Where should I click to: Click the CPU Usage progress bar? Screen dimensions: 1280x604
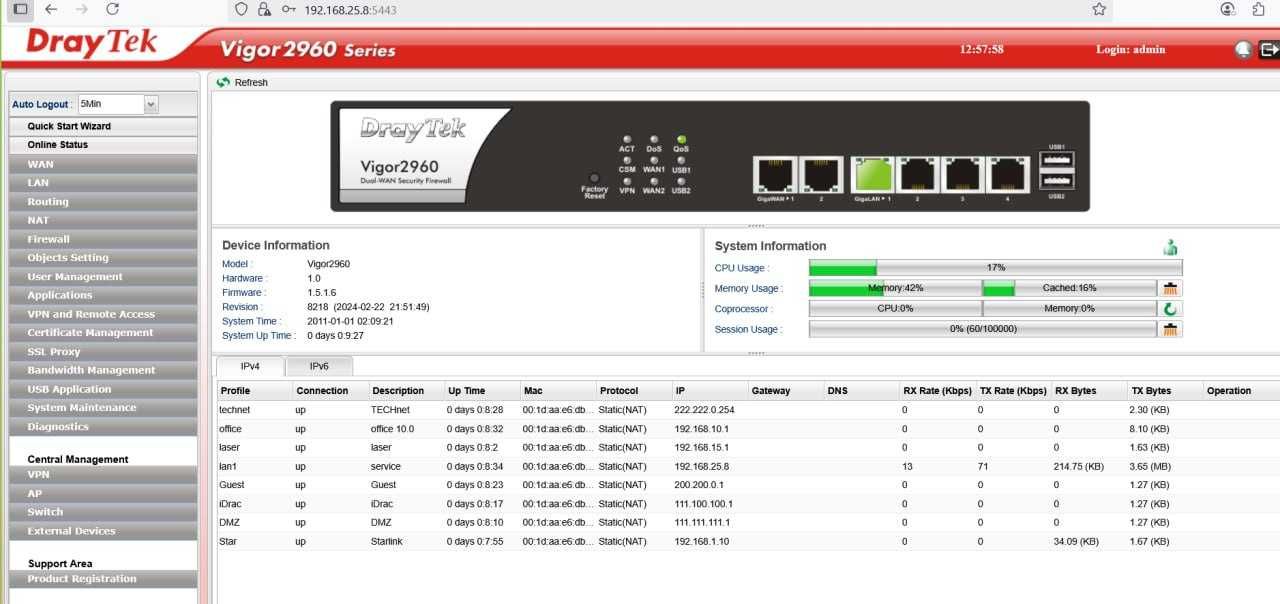tap(995, 268)
